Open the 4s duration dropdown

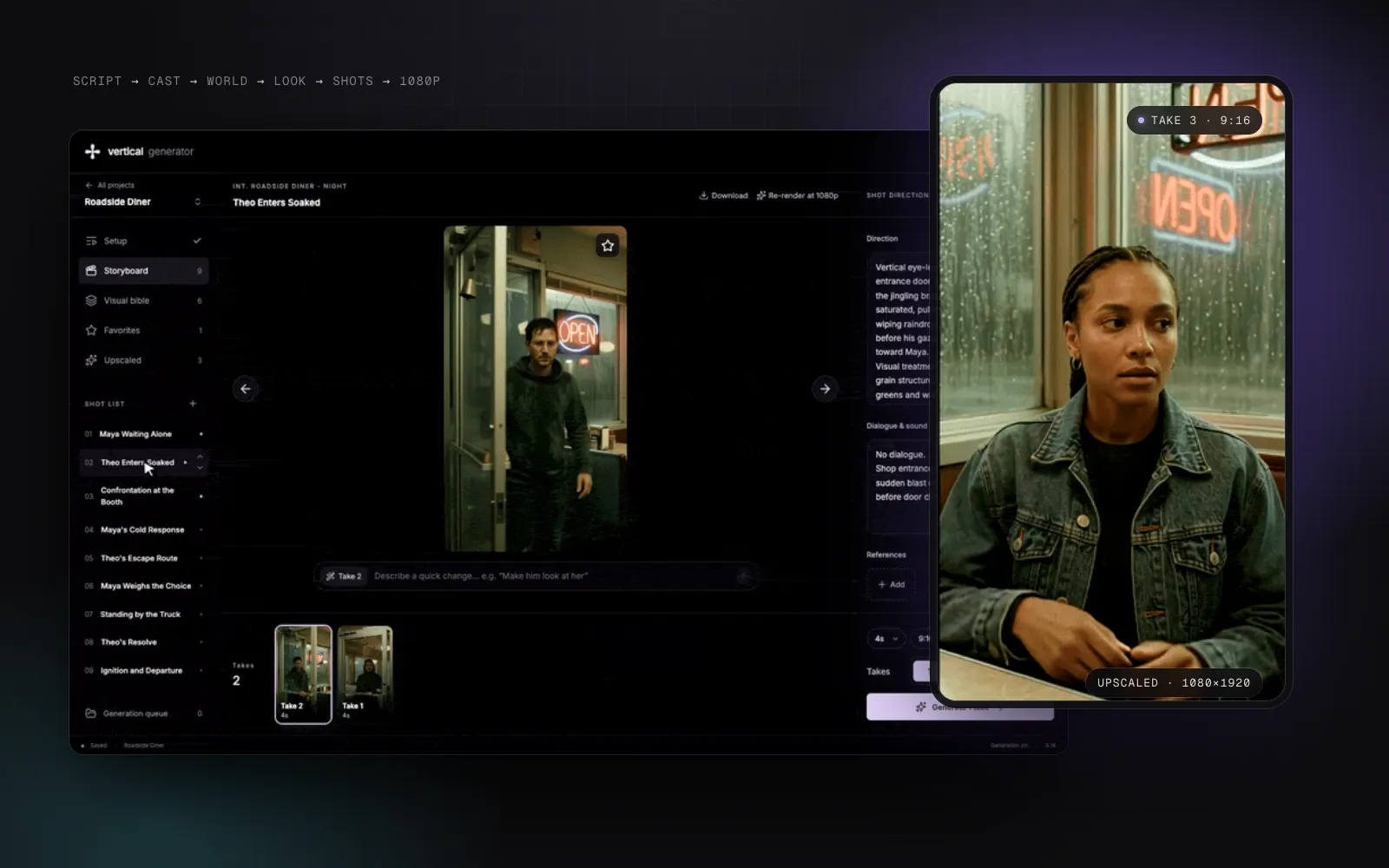pos(885,639)
